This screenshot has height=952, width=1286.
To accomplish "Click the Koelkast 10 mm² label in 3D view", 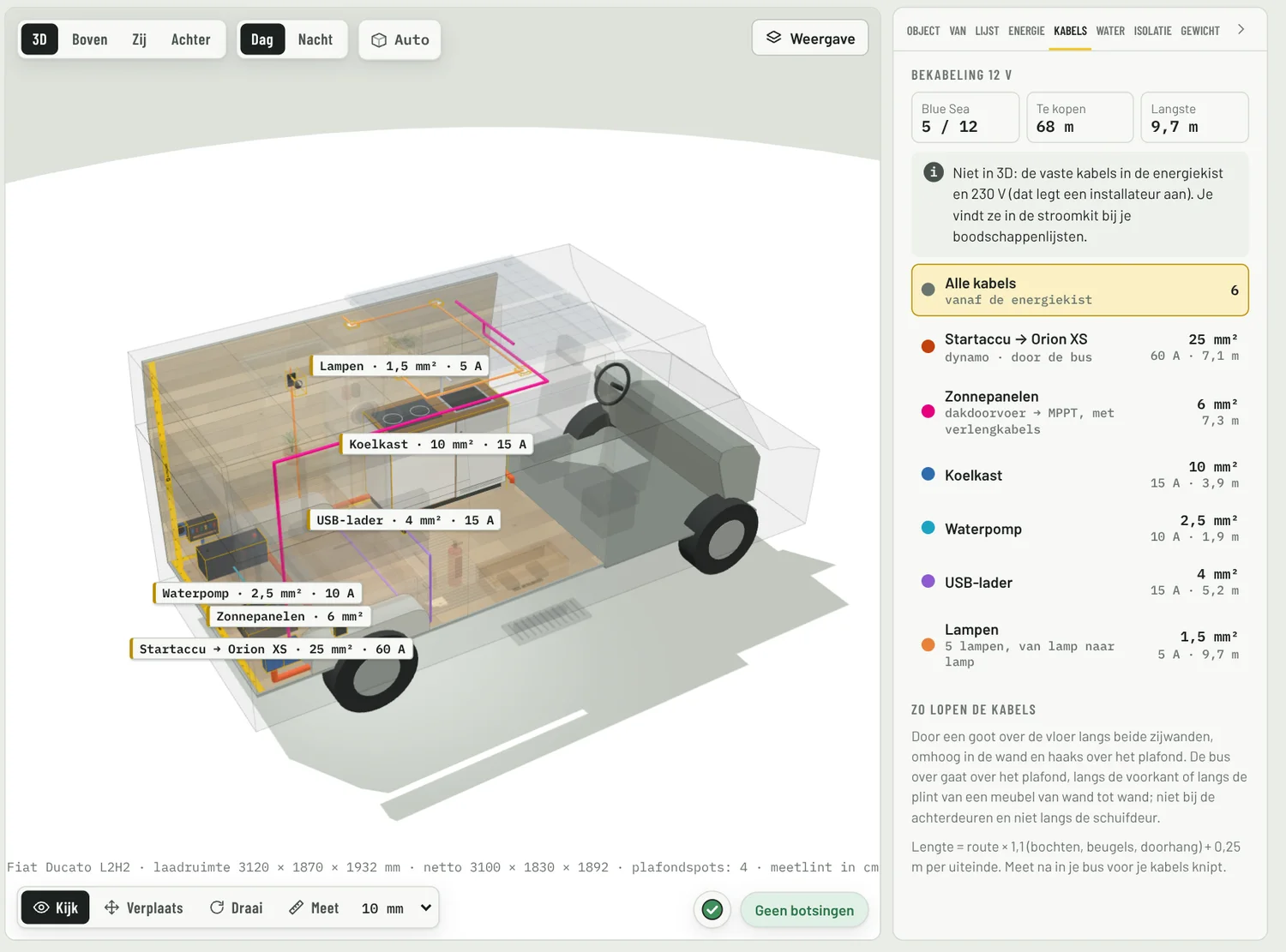I will (x=436, y=444).
